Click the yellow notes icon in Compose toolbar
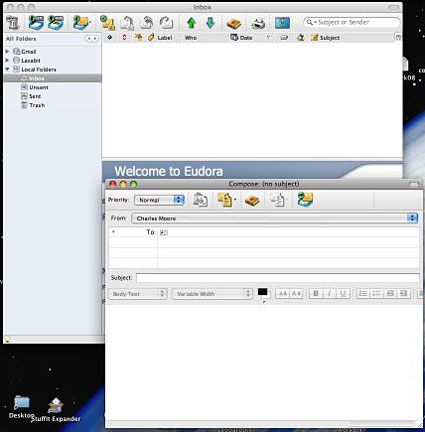This screenshot has height=432, width=425. 224,200
